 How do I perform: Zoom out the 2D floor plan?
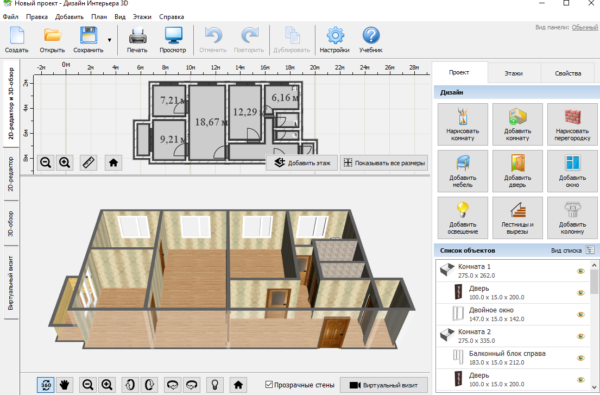46,163
